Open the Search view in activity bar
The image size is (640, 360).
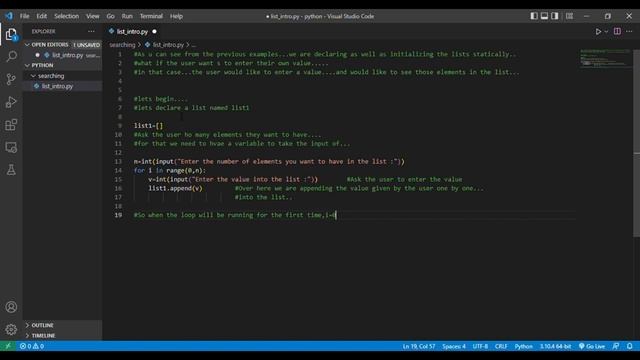[x=11, y=56]
